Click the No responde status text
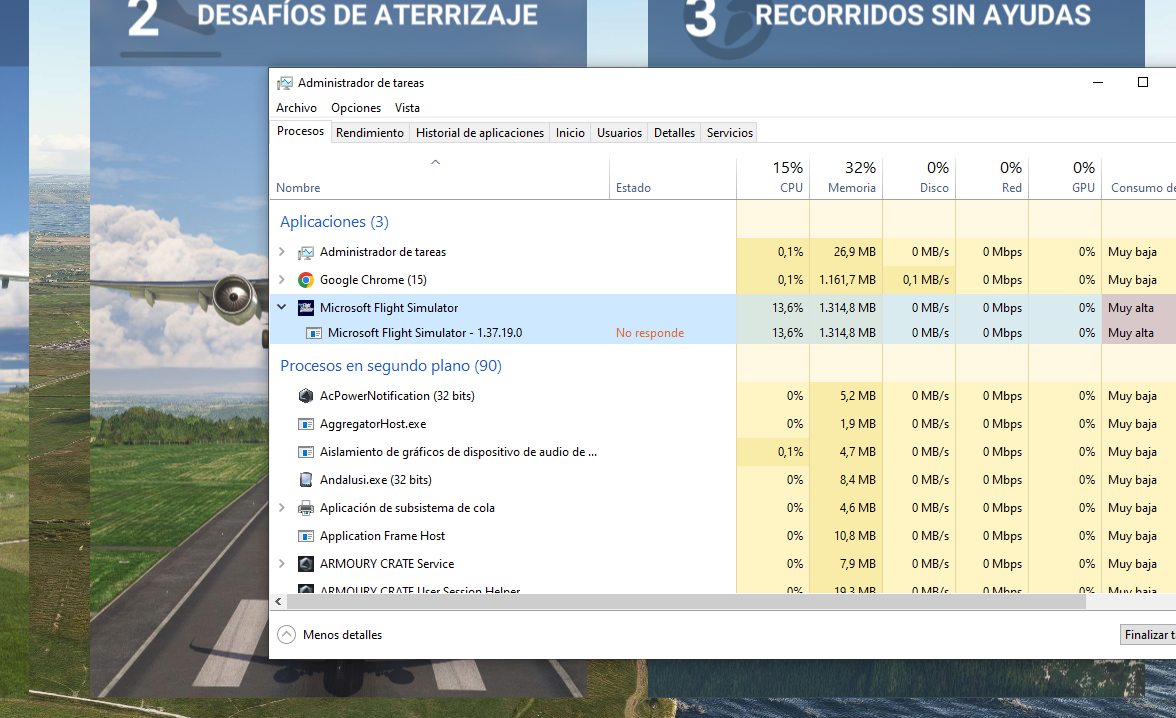The image size is (1176, 718). point(650,333)
